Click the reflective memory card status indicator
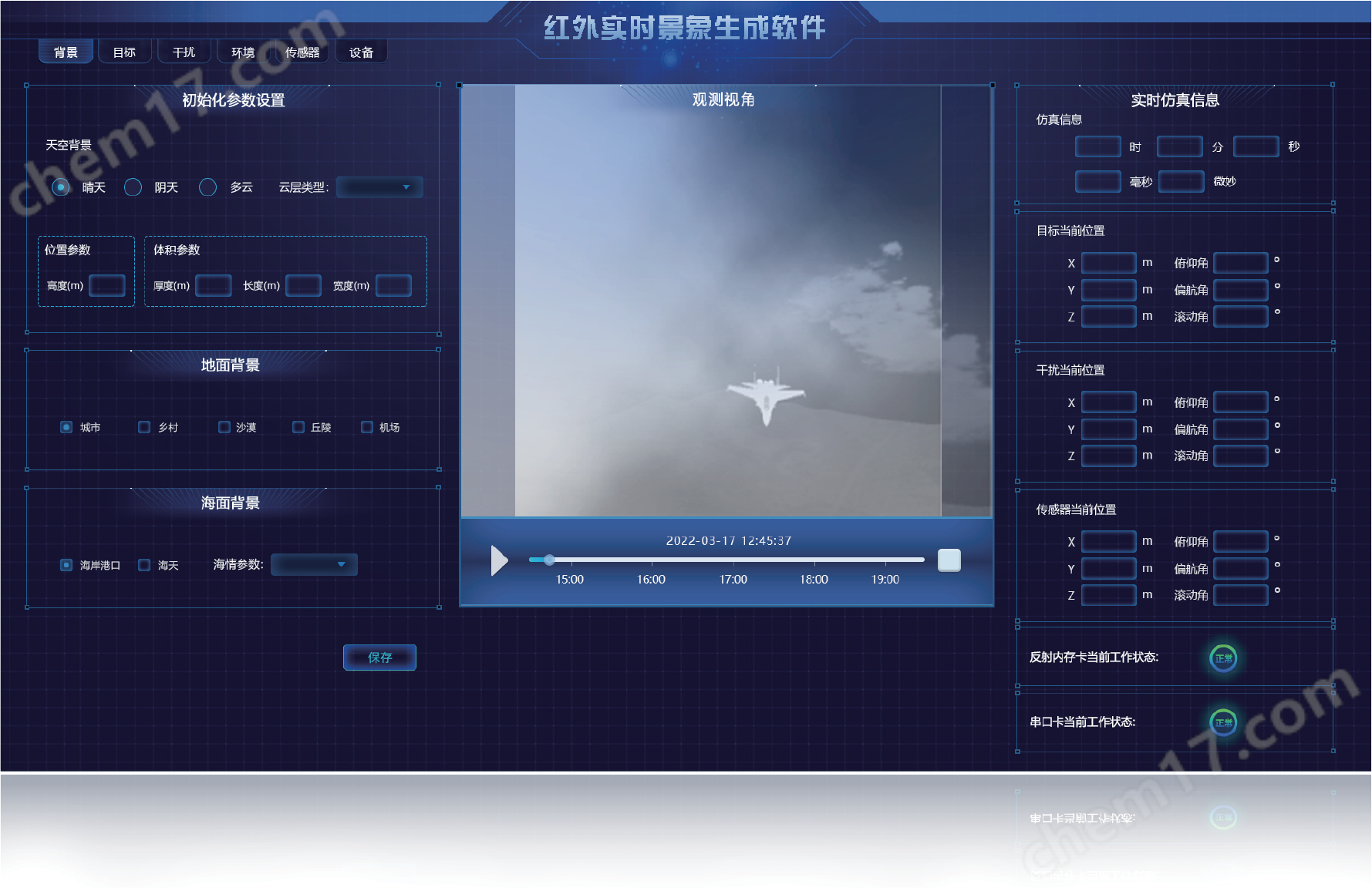Viewport: 1372px width, 888px height. pyautogui.click(x=1223, y=658)
